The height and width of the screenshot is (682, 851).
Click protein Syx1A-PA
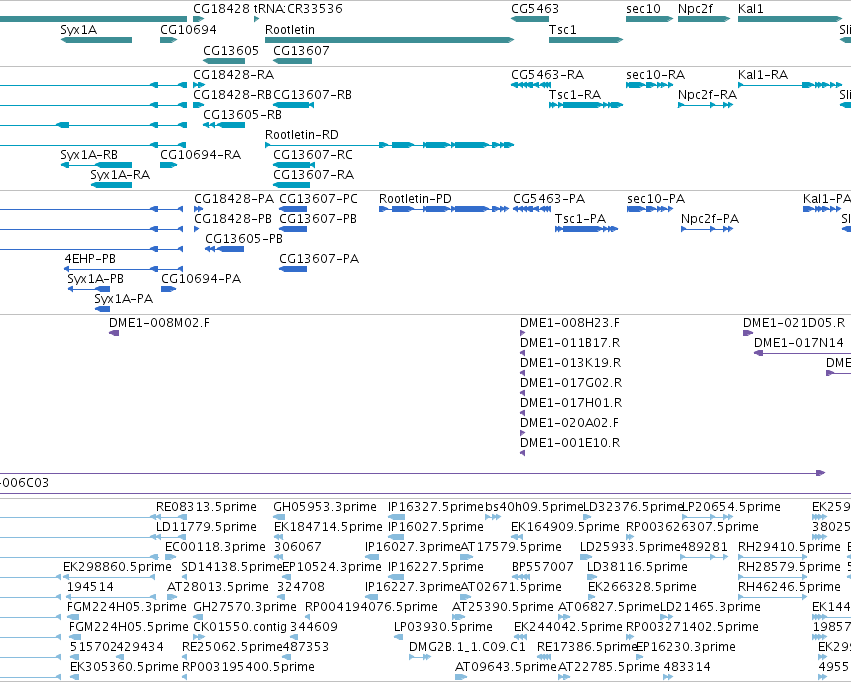pyautogui.click(x=124, y=299)
